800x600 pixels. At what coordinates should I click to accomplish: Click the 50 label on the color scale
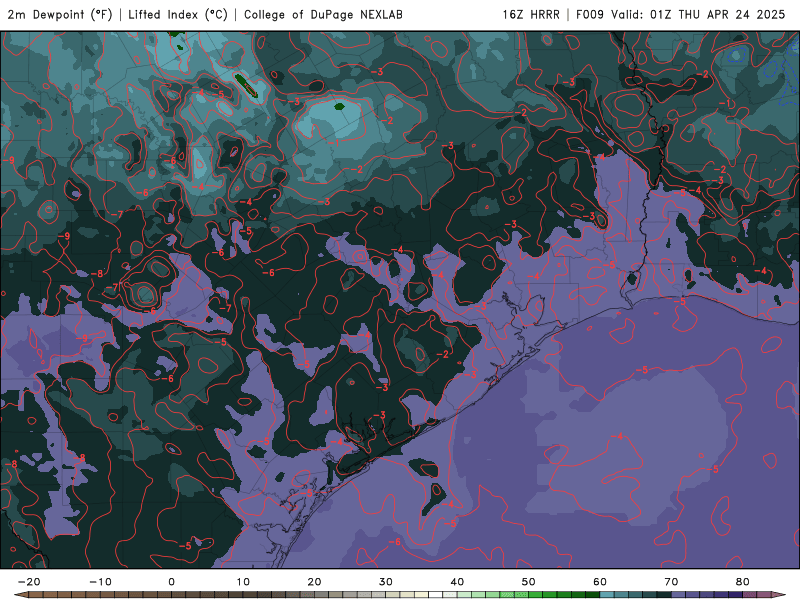529,582
